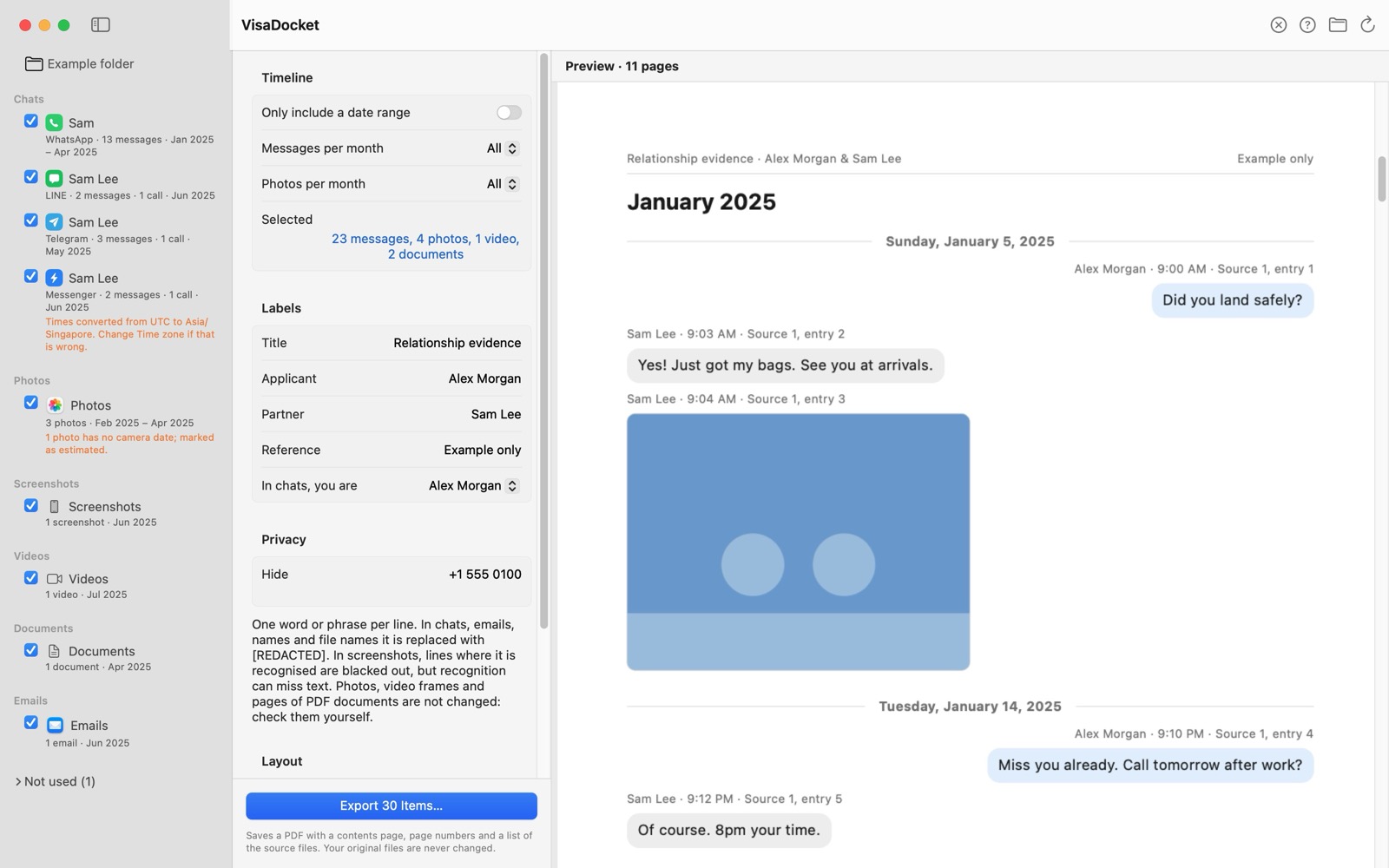The width and height of the screenshot is (1389, 868).
Task: Uncheck the Videos source checkbox
Action: (31, 577)
